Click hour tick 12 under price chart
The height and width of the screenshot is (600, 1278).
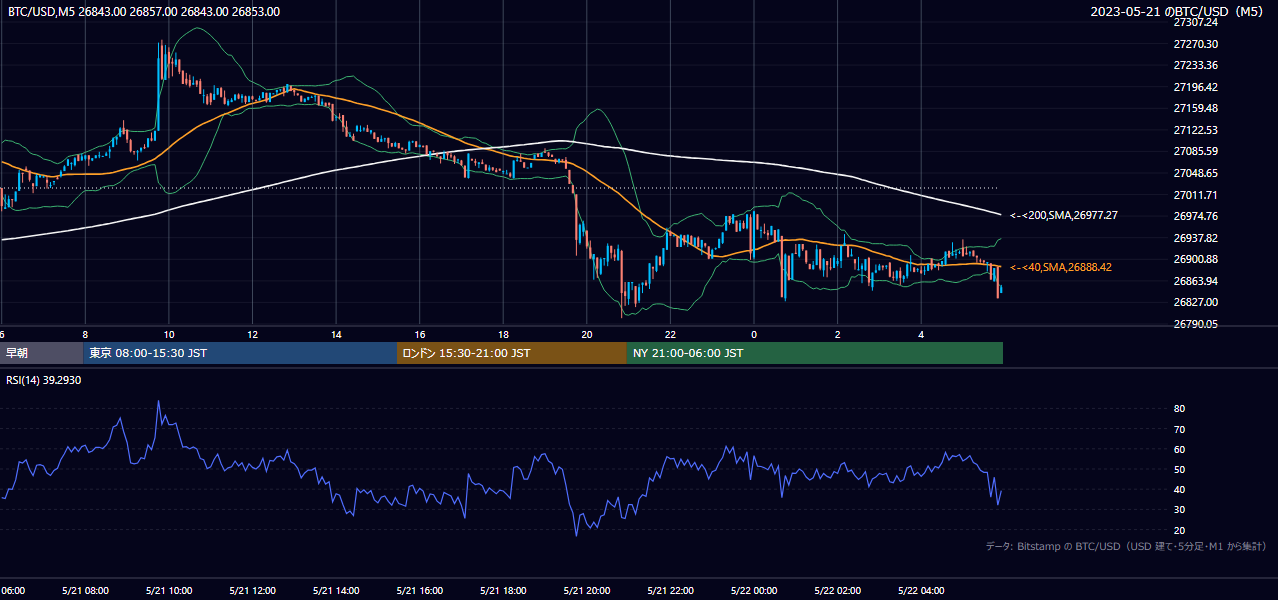point(252,334)
